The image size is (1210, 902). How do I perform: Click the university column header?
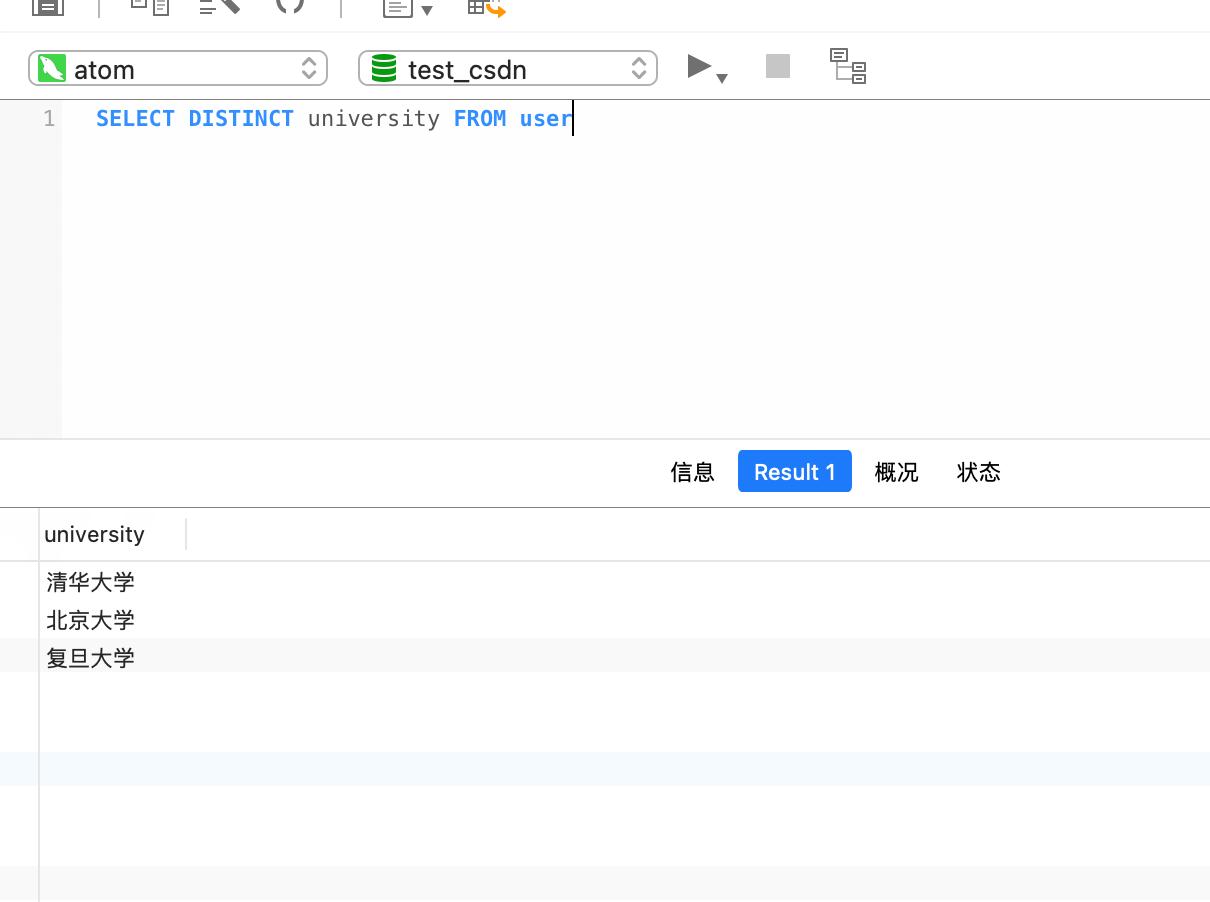click(113, 534)
